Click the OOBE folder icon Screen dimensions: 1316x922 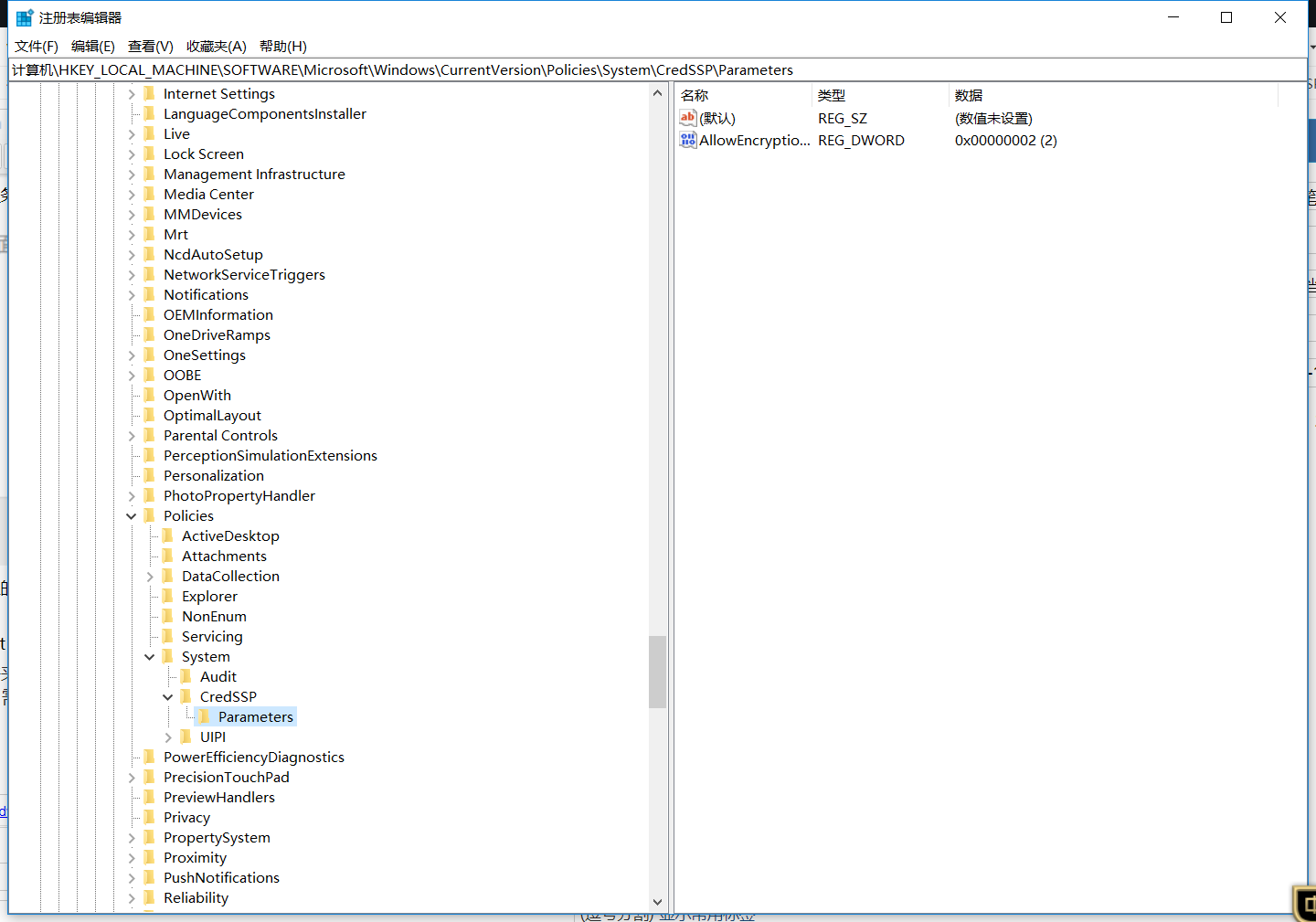150,375
